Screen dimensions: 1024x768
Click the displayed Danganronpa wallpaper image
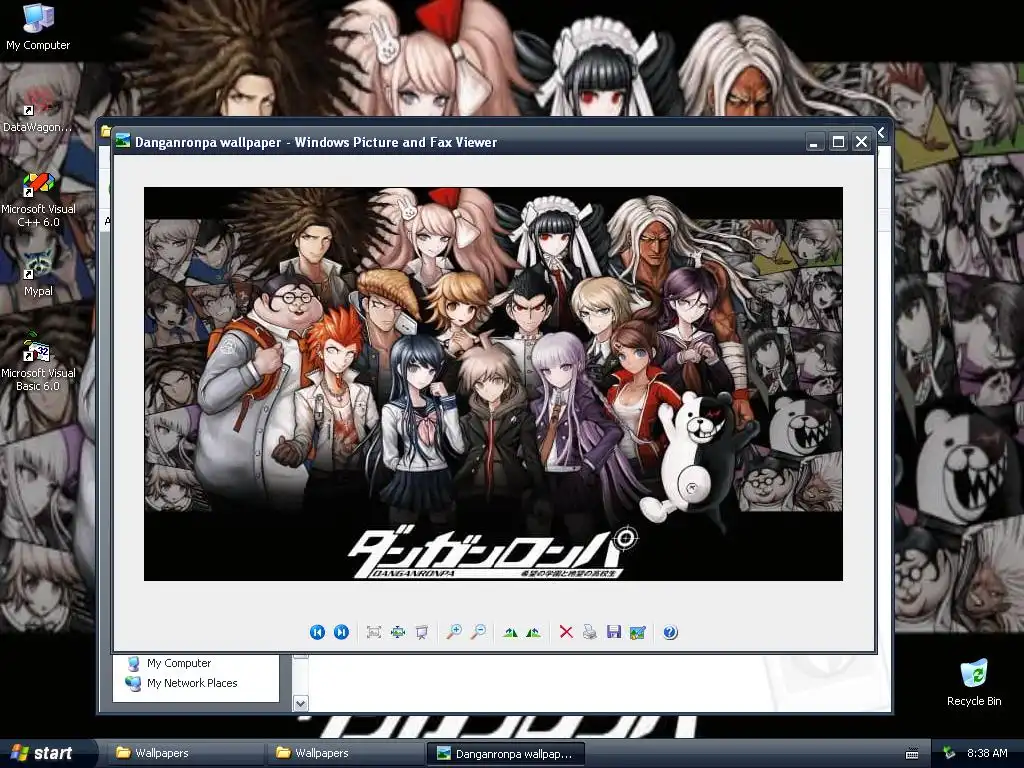point(493,384)
